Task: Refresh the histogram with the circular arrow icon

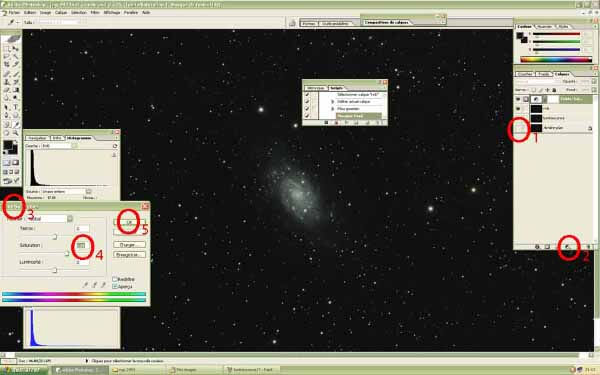Action: pos(115,146)
